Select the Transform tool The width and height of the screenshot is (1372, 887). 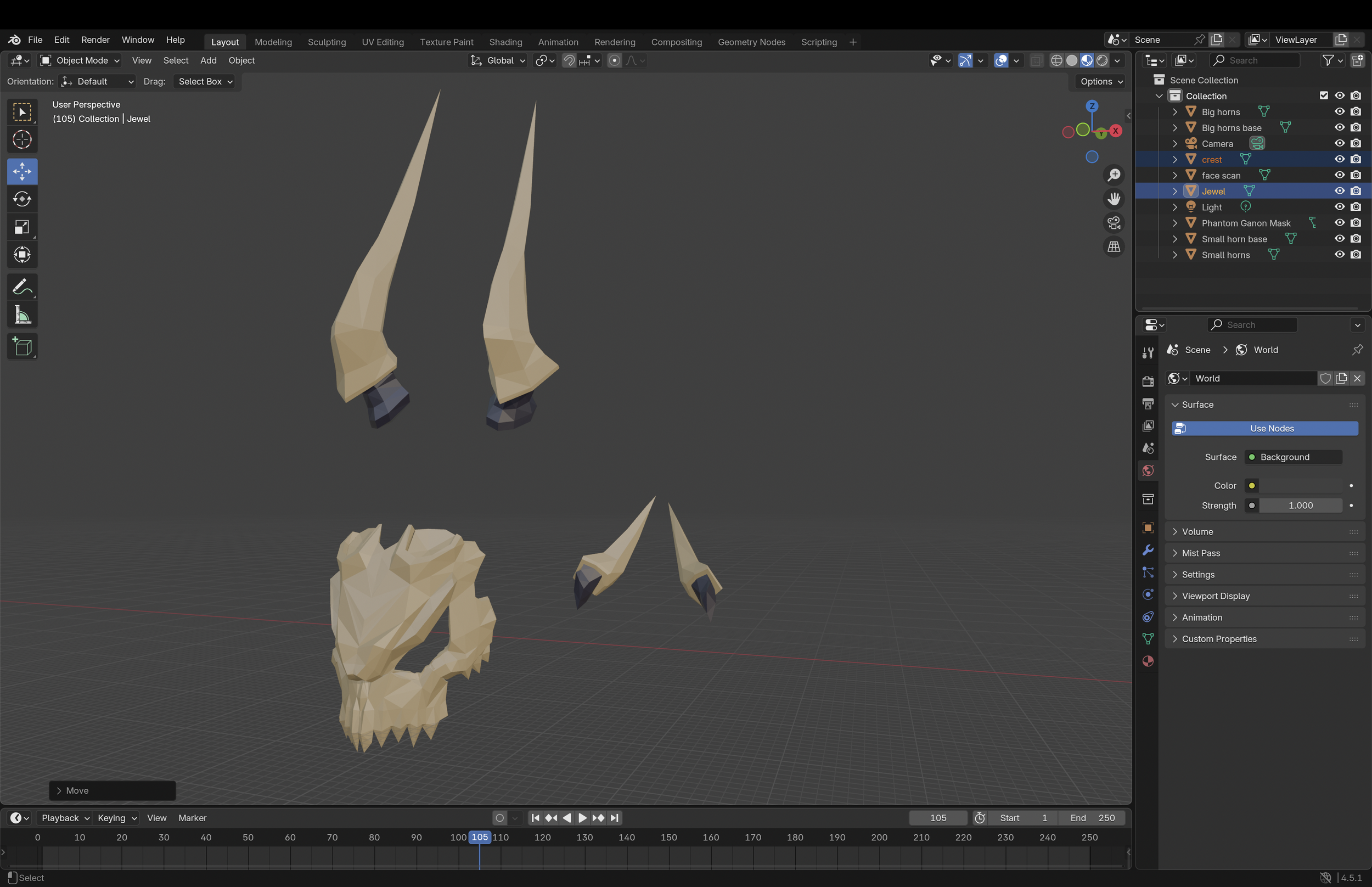tap(22, 255)
